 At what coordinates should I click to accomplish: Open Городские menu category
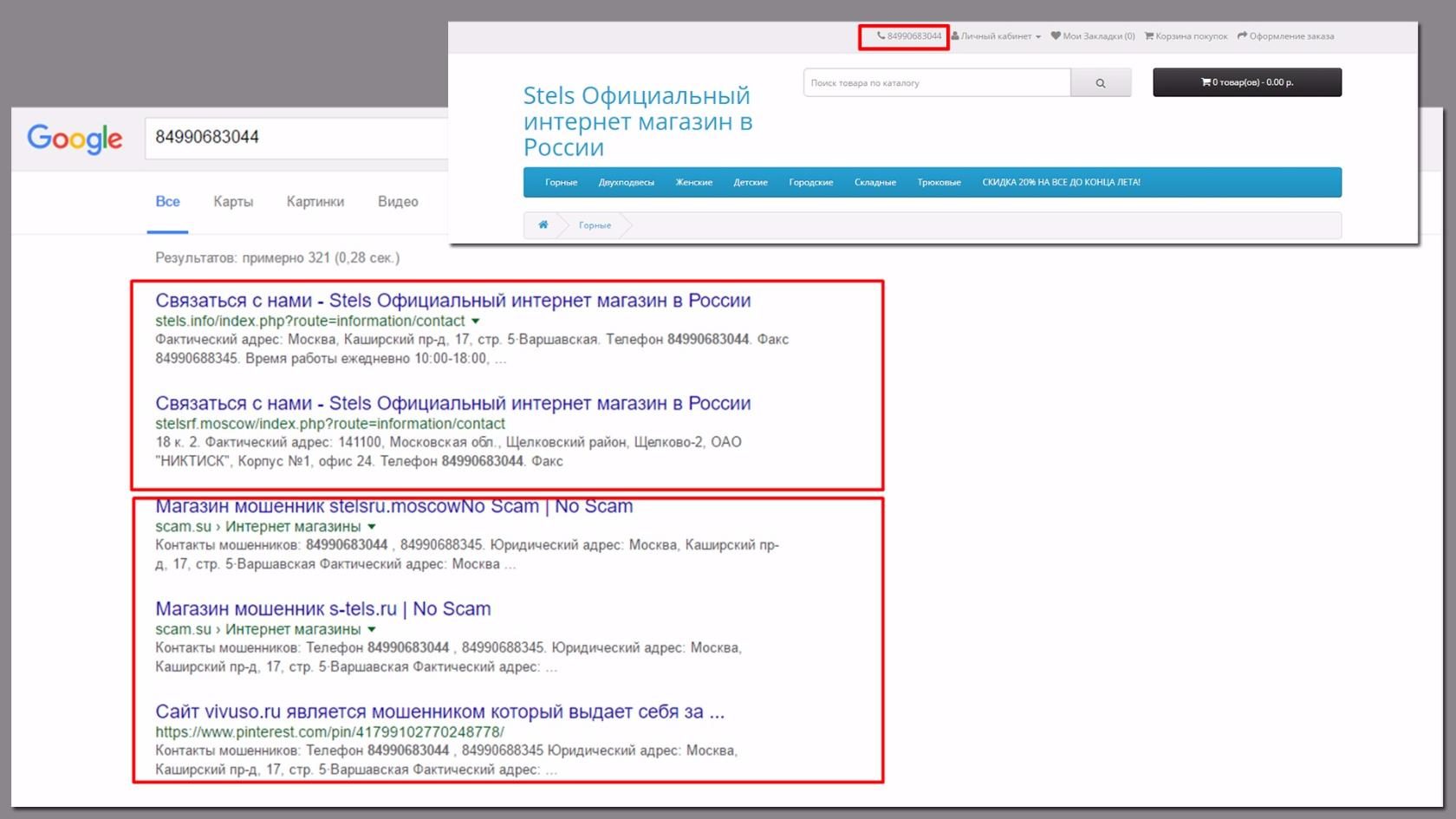coord(811,183)
